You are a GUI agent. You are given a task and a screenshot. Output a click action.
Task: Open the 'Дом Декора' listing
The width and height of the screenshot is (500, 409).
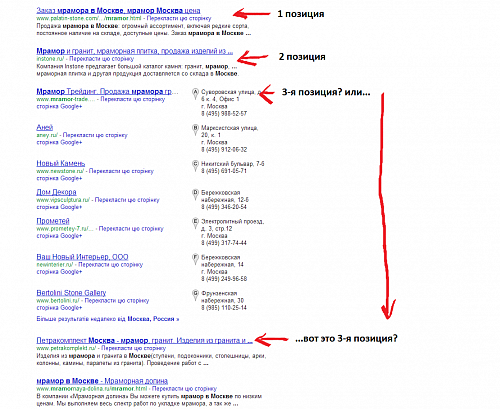(x=56, y=192)
